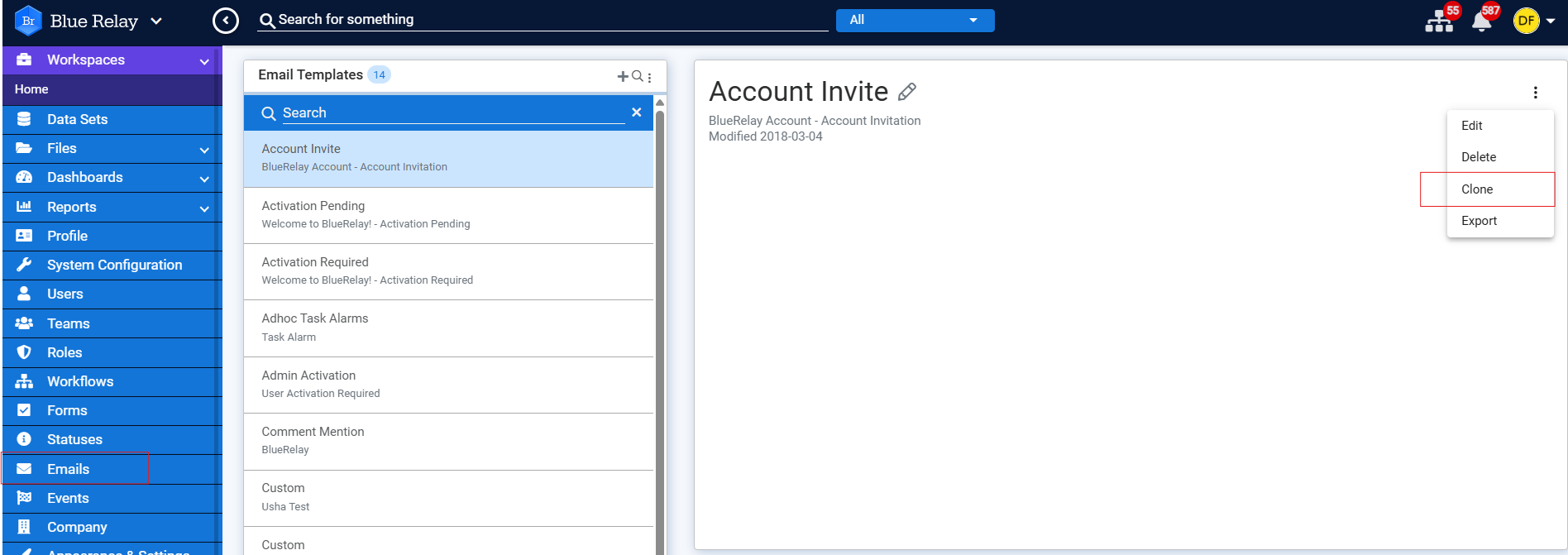Click the Dashboards gauge icon
Image resolution: width=1568 pixels, height=555 pixels.
pos(24,177)
